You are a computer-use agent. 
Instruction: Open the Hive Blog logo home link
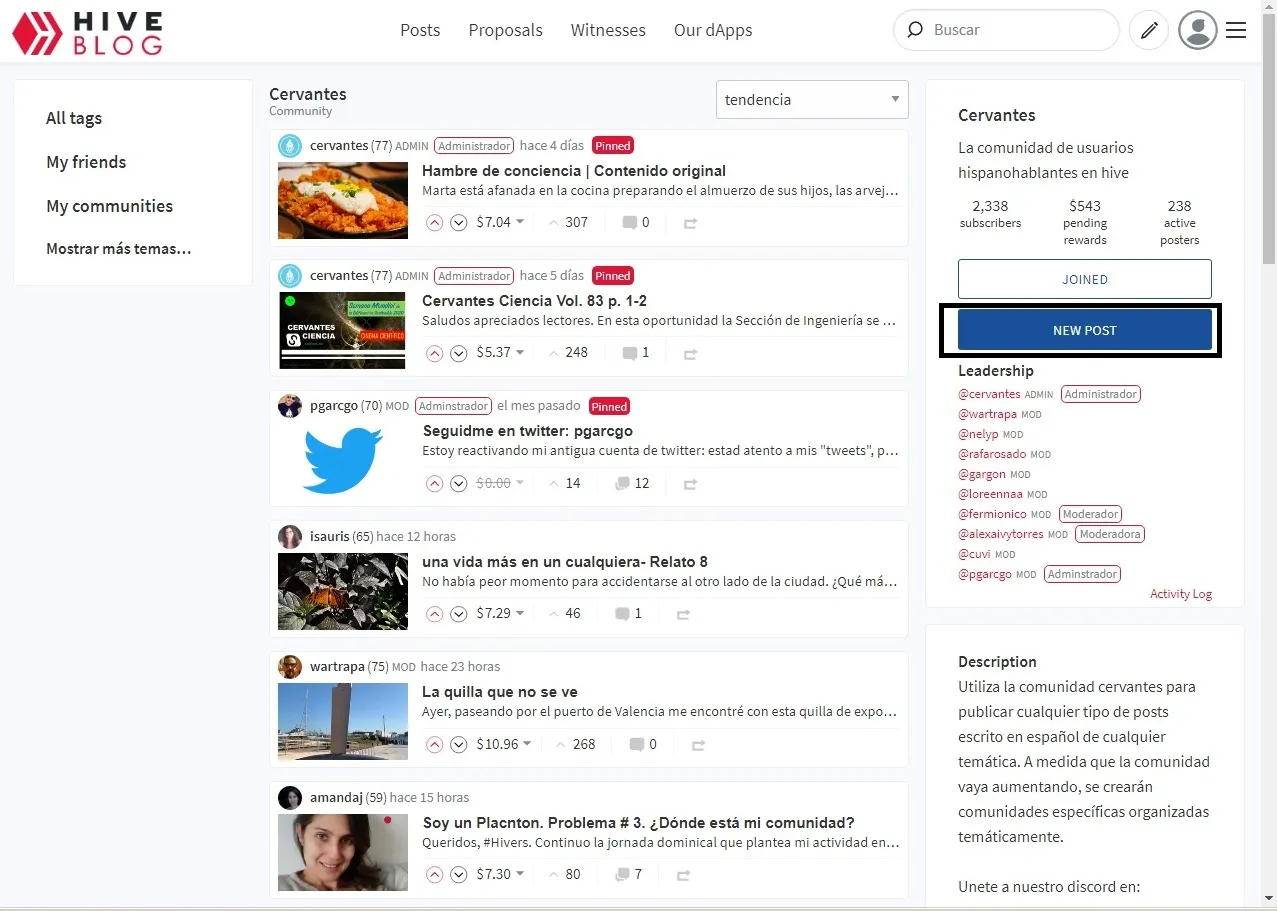coord(87,31)
